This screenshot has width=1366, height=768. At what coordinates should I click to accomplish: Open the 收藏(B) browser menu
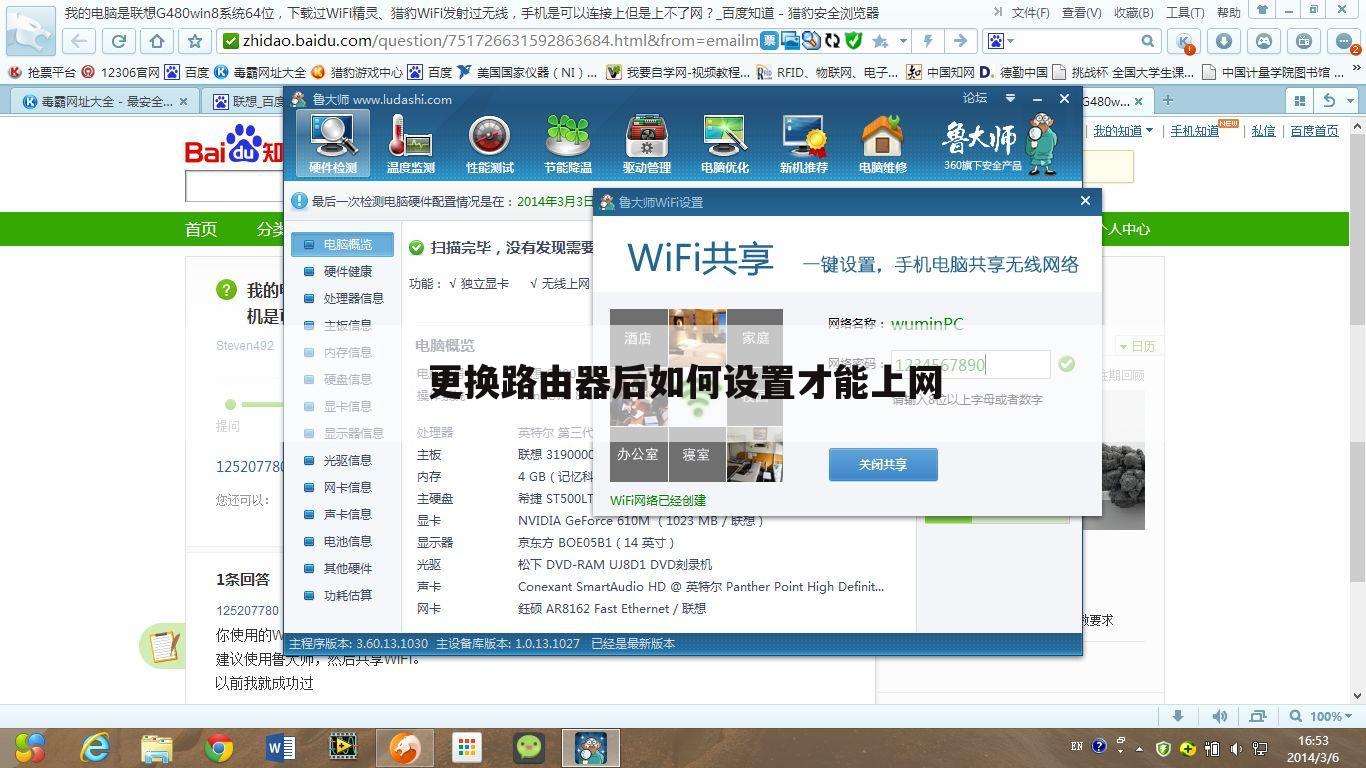pyautogui.click(x=1133, y=13)
